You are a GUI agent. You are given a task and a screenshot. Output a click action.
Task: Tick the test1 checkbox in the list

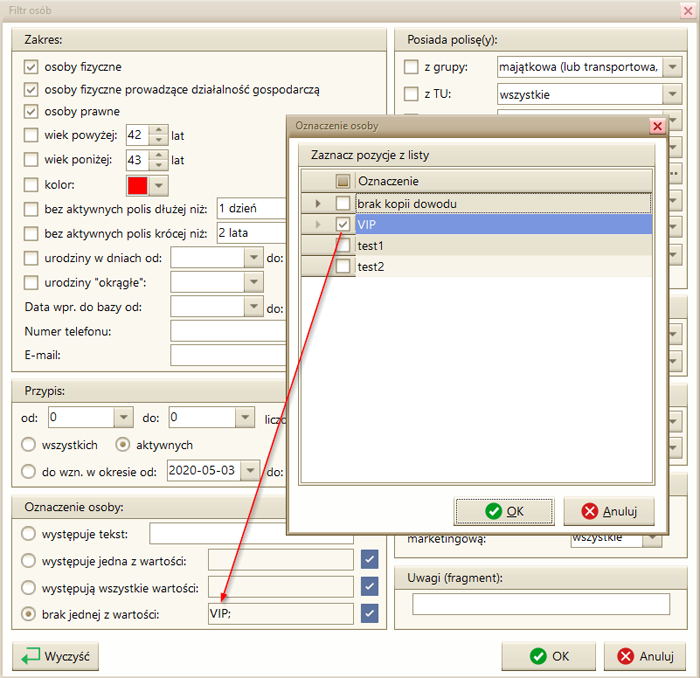point(342,245)
